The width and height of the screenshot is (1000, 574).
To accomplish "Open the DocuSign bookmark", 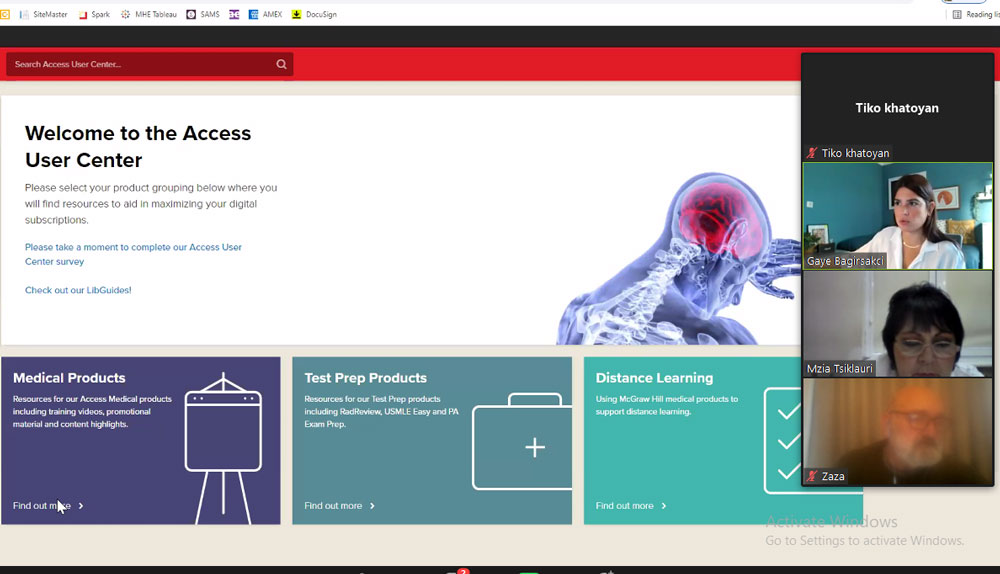I will (x=316, y=14).
